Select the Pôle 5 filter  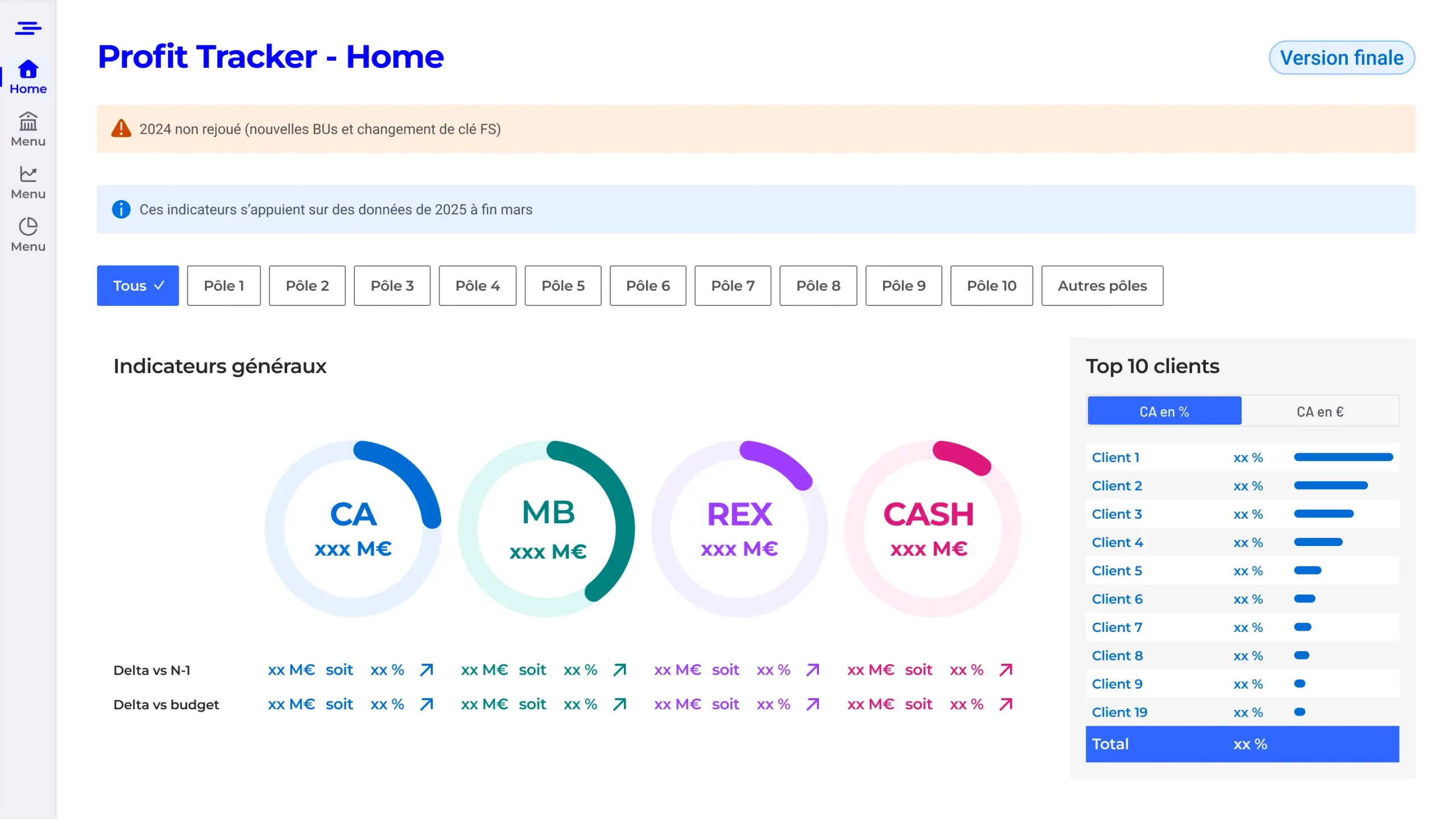(x=562, y=286)
